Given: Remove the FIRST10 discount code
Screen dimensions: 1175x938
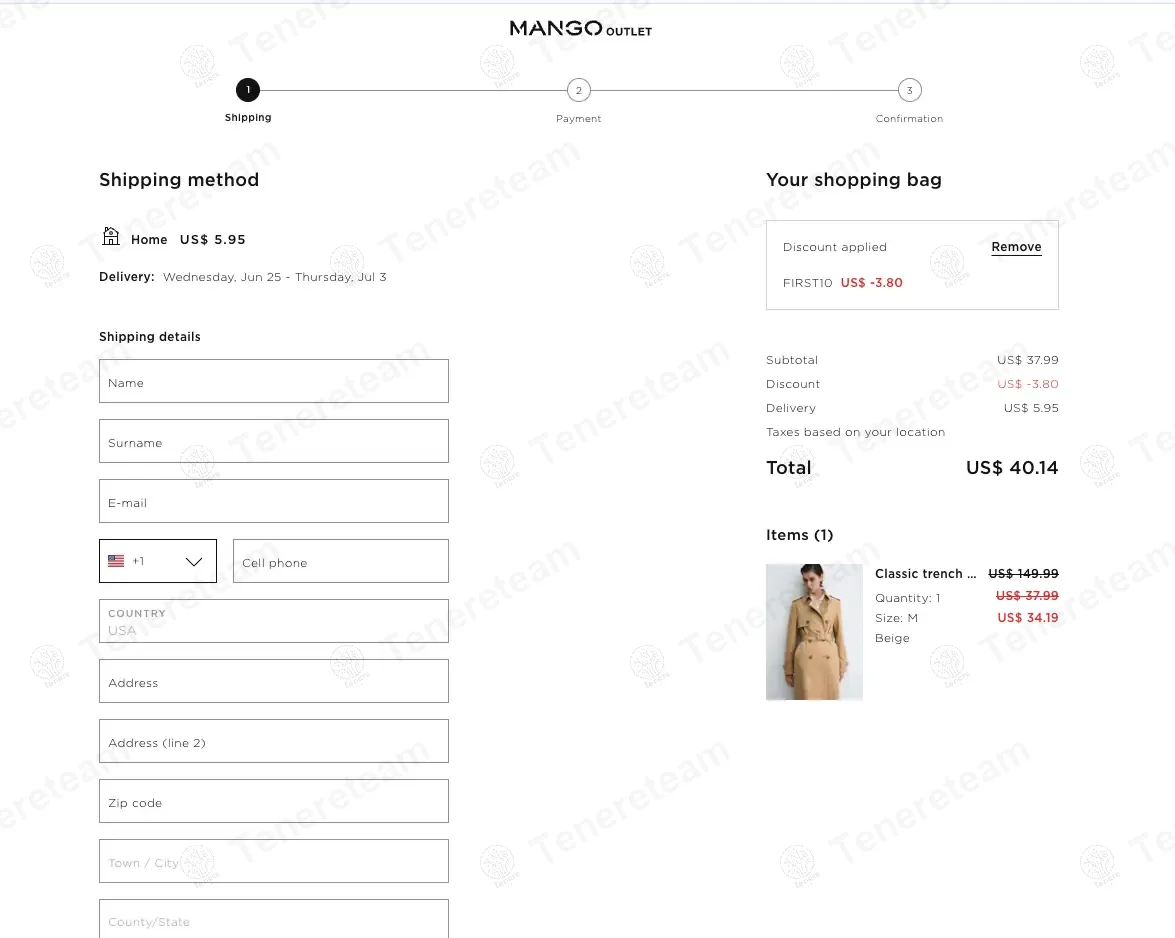Looking at the screenshot, I should (1016, 247).
